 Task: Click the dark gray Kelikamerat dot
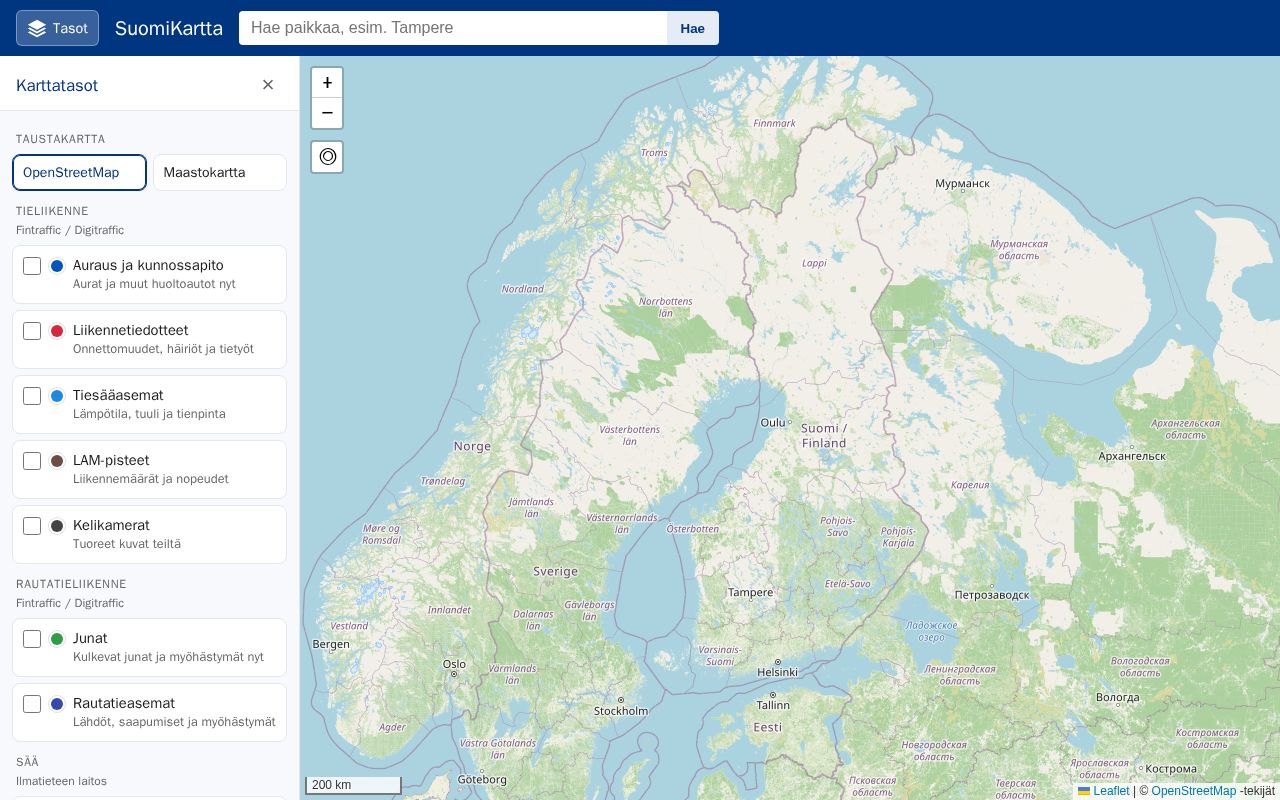(x=57, y=526)
